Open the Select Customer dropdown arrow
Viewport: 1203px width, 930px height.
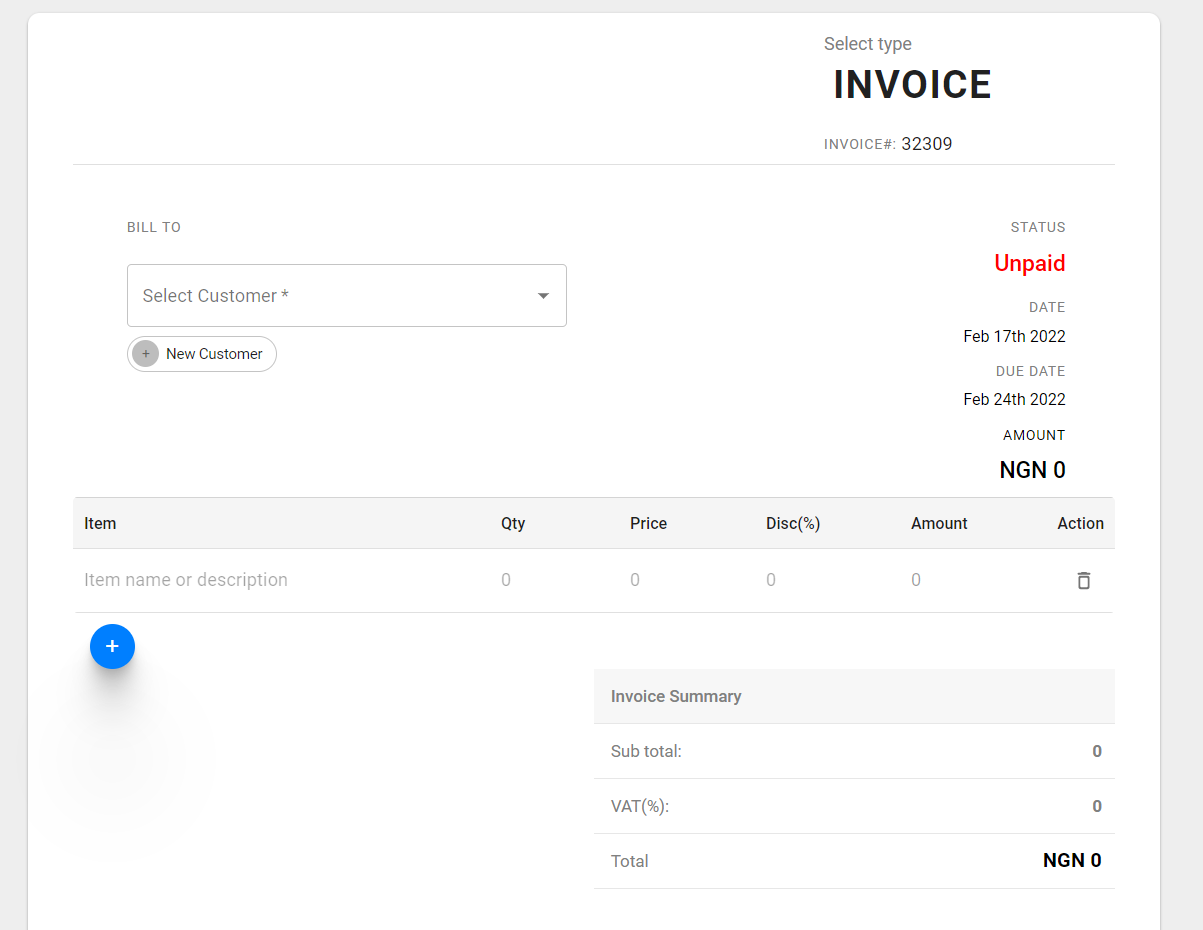click(x=543, y=296)
